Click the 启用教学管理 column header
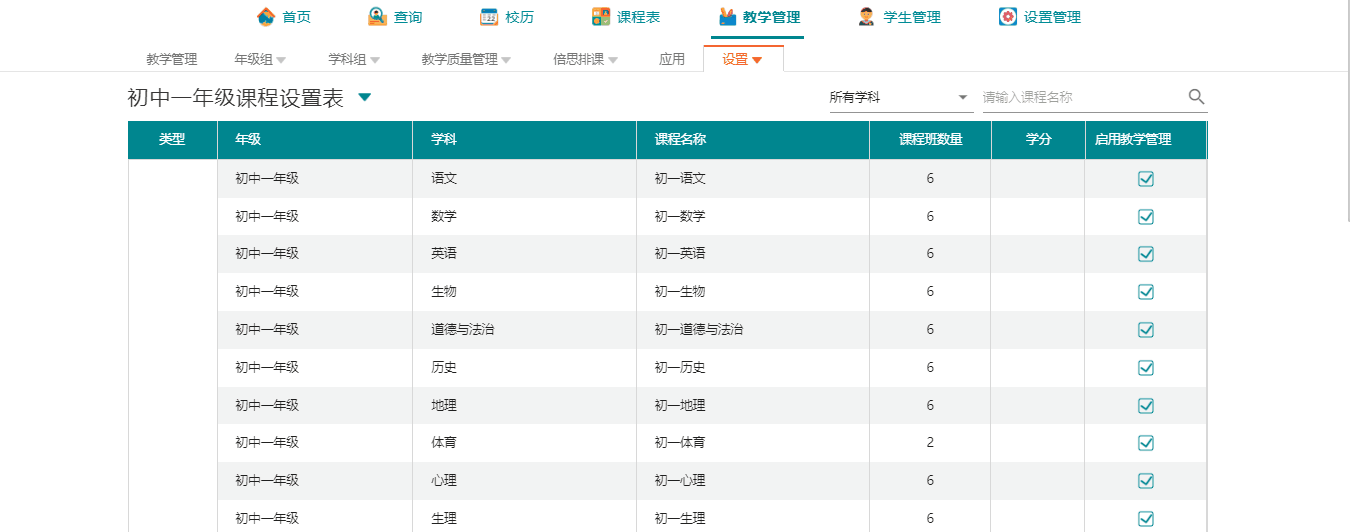Viewport: 1350px width, 532px height. click(x=1146, y=140)
